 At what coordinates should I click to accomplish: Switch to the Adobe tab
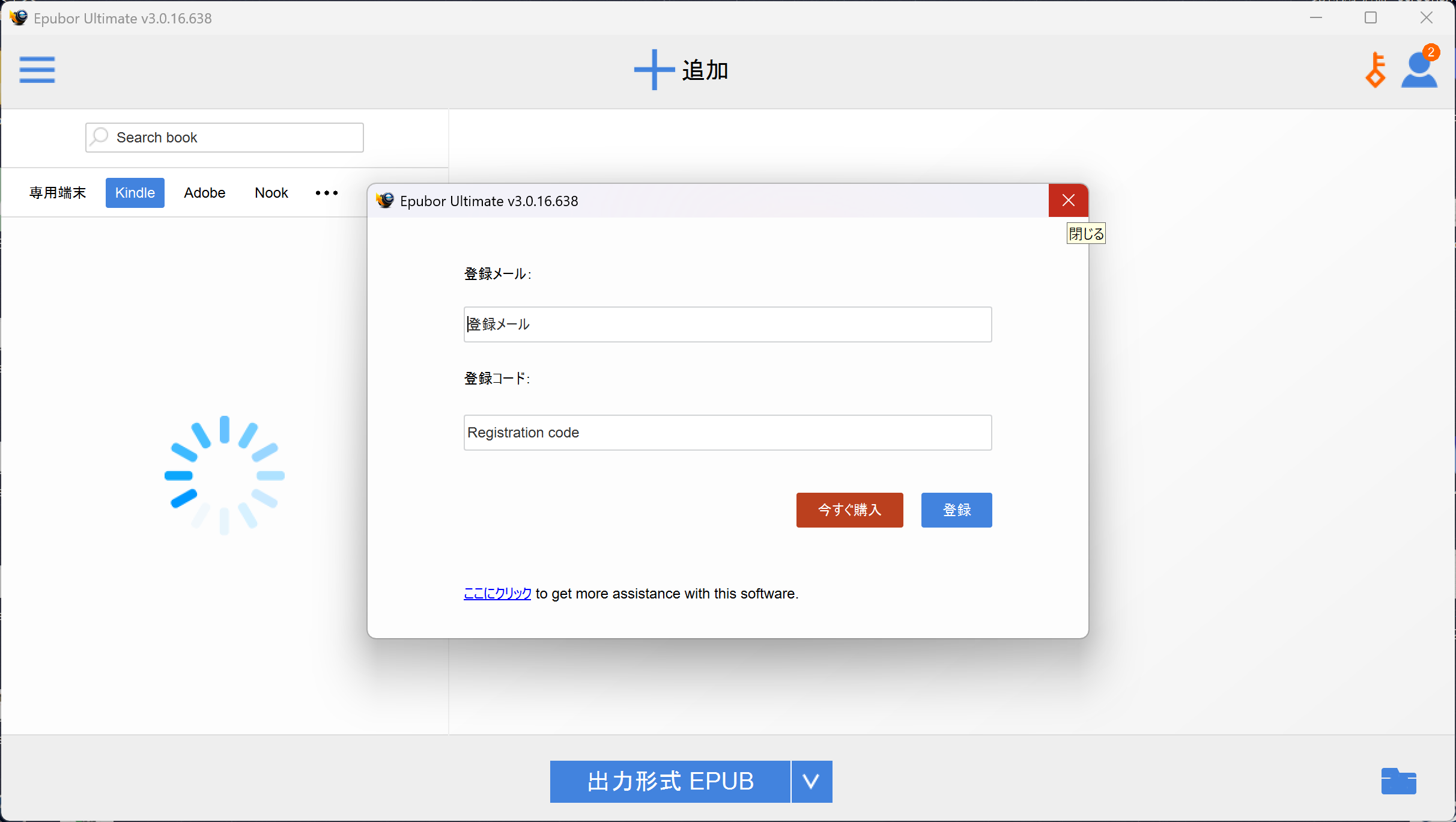coord(205,193)
